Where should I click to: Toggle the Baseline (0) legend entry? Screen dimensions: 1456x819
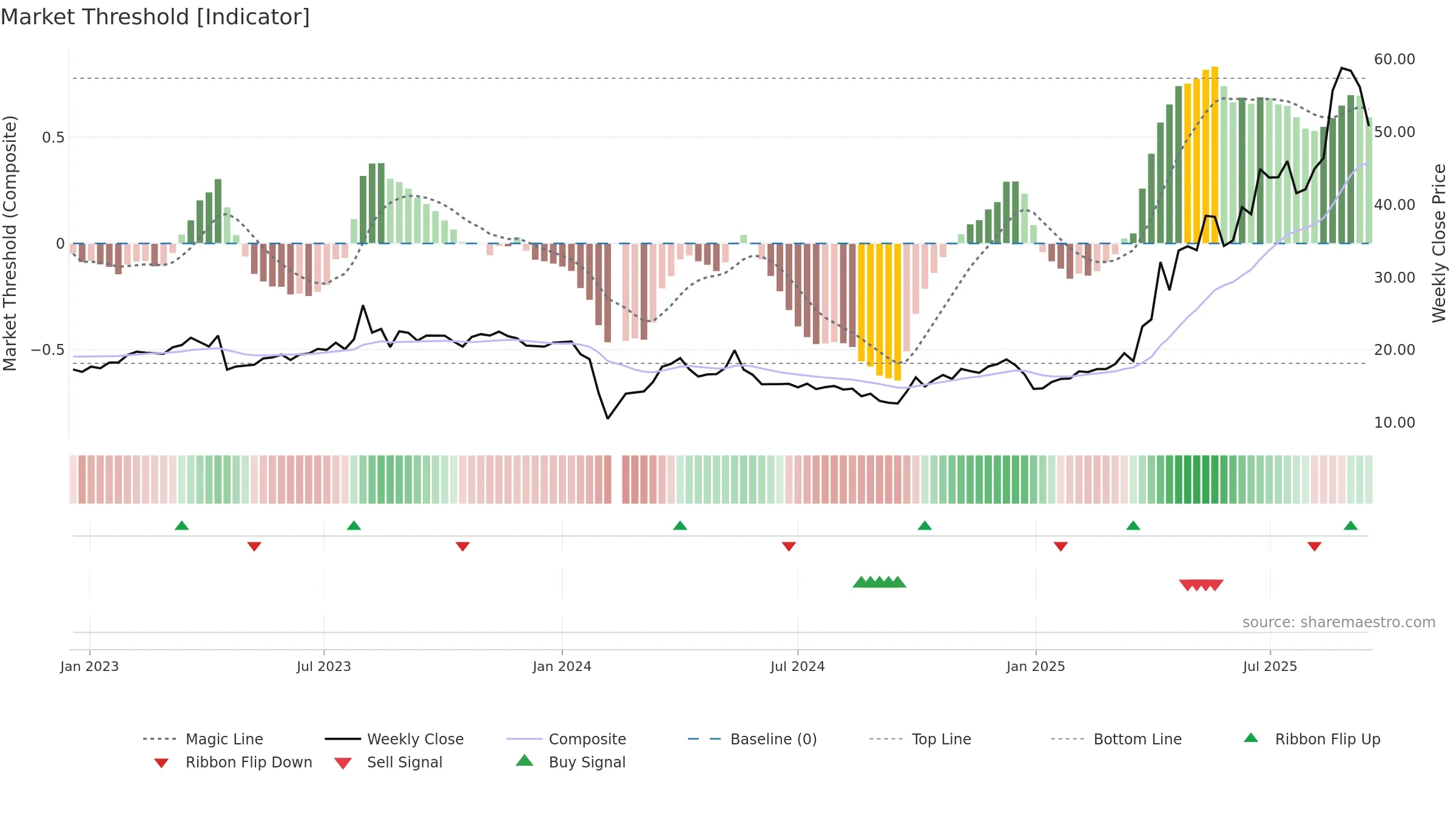pyautogui.click(x=752, y=739)
